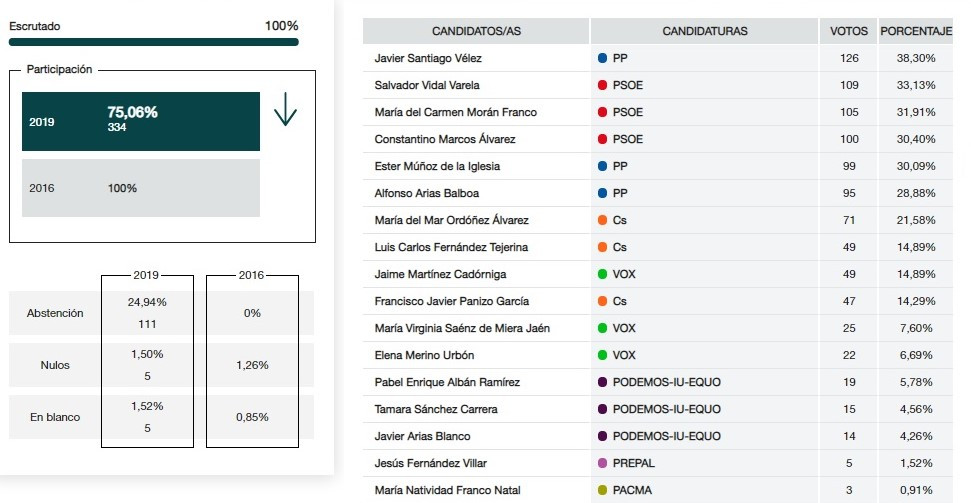
Task: Click candidate María Virginia Saénz de Miera Jaén
Action: point(462,328)
